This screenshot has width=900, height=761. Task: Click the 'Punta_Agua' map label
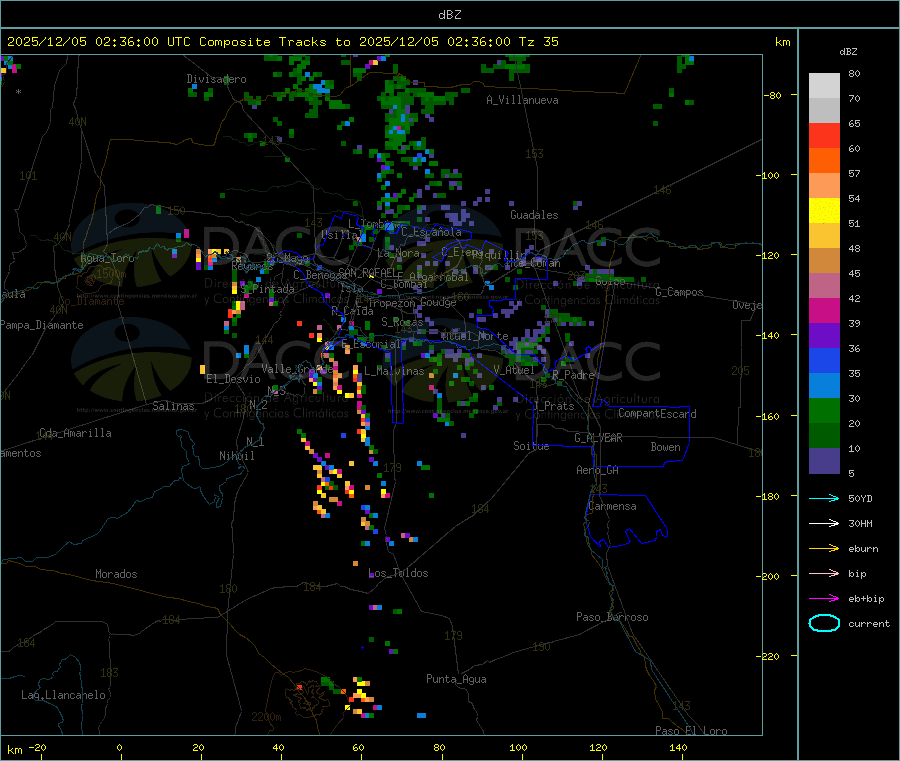tap(456, 679)
